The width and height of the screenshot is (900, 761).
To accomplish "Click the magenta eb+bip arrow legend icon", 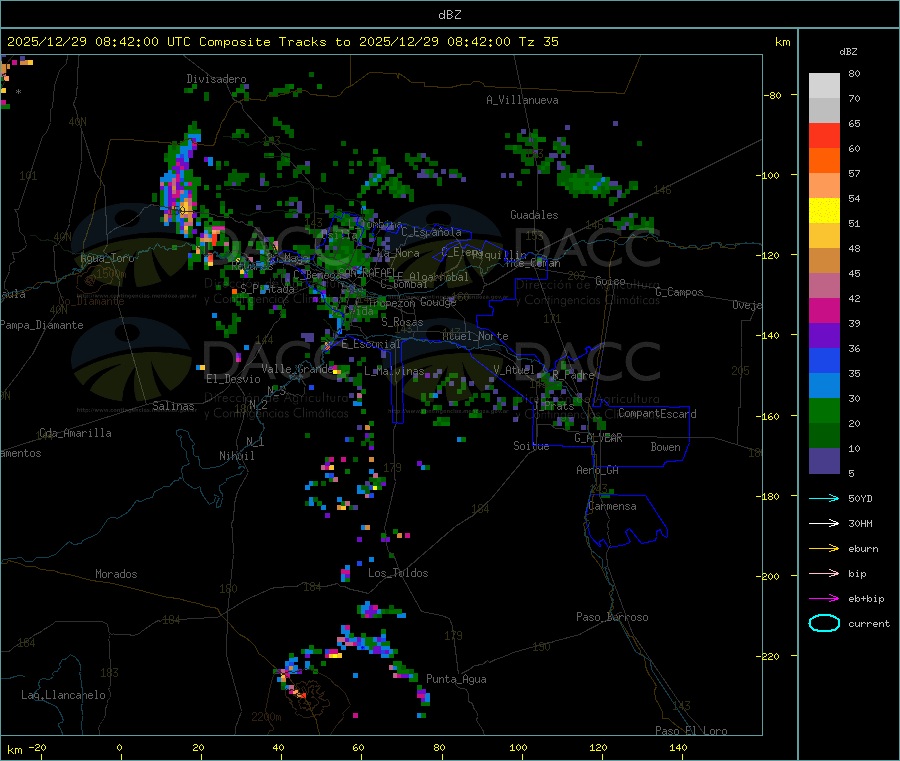I will tap(824, 599).
